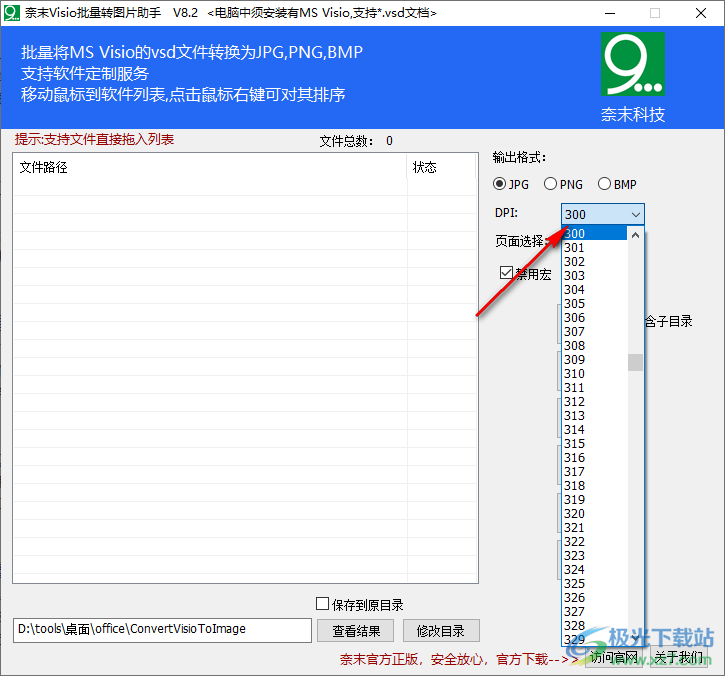Collapse the DPI combo box arrow
This screenshot has height=676, width=725.
(x=636, y=215)
